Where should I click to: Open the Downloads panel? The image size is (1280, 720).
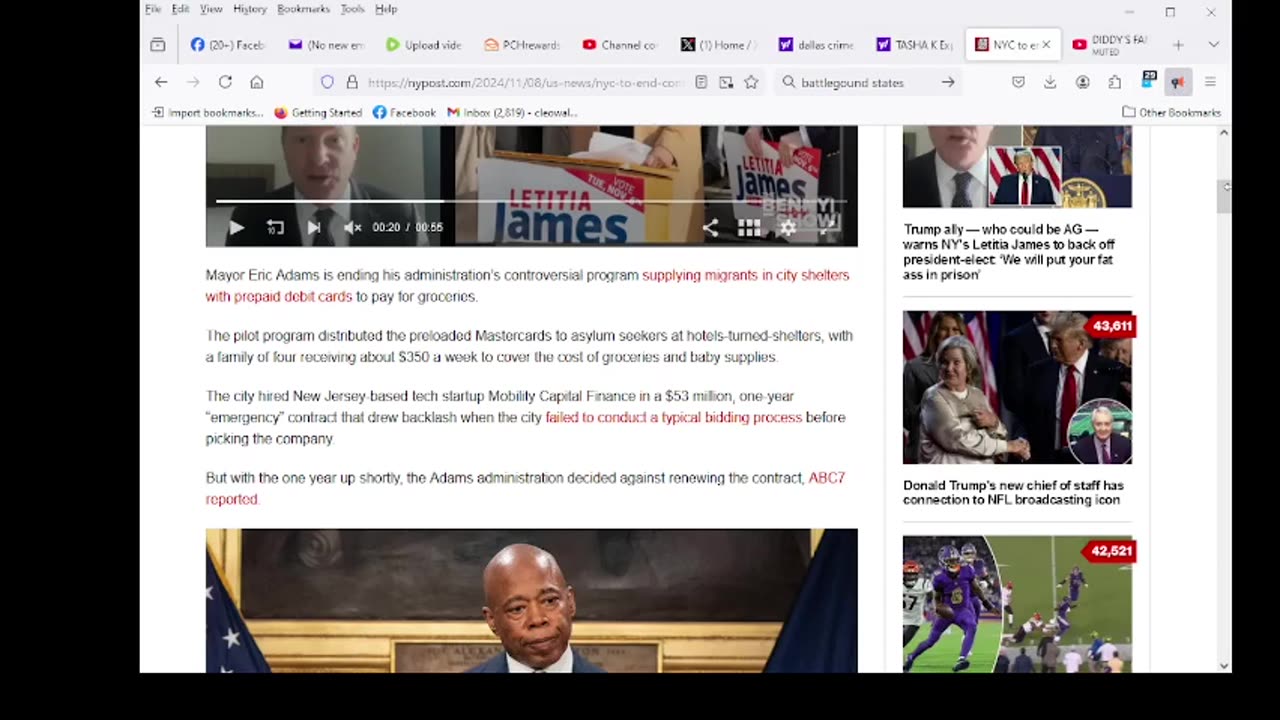(1050, 82)
